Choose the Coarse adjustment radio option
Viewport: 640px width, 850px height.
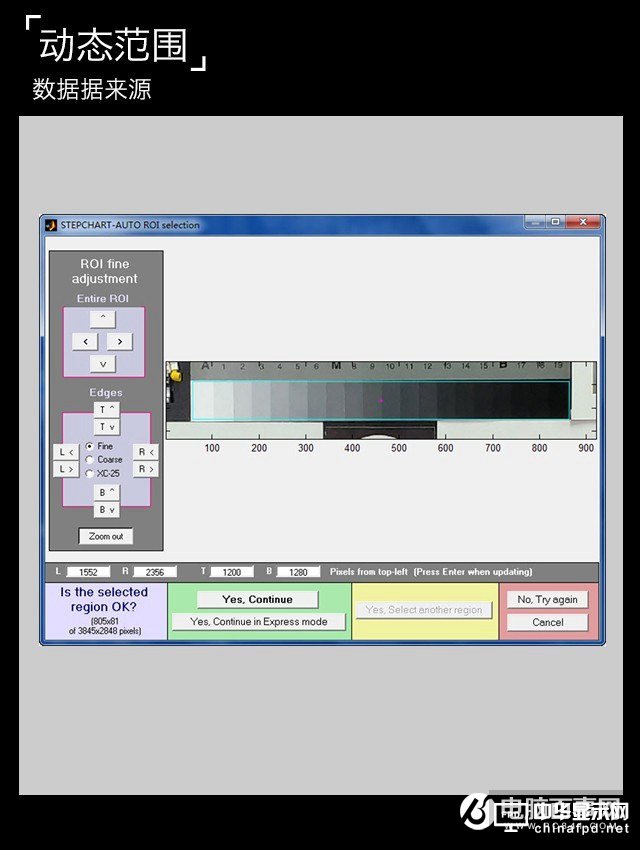90,460
